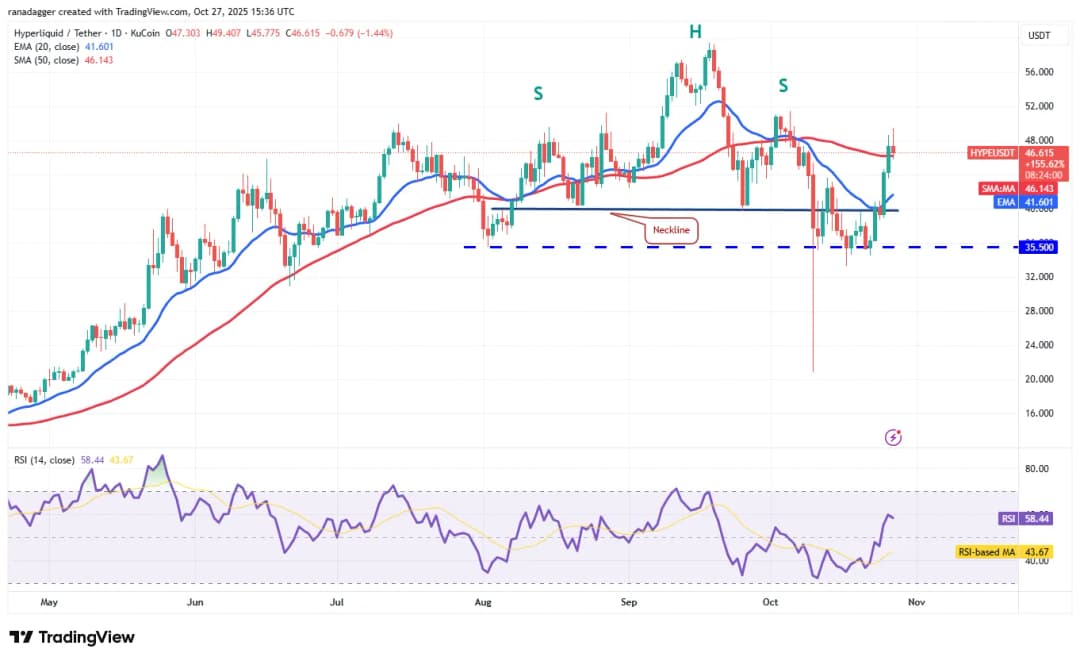Viewport: 1080px width, 661px height.
Task: Click the purple lightning bolt icon
Action: pyautogui.click(x=894, y=437)
